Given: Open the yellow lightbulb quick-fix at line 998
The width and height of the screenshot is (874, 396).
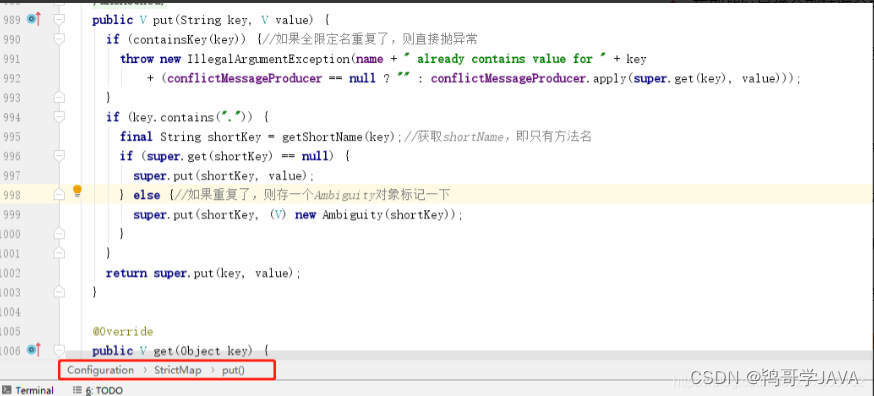Looking at the screenshot, I should (77, 191).
